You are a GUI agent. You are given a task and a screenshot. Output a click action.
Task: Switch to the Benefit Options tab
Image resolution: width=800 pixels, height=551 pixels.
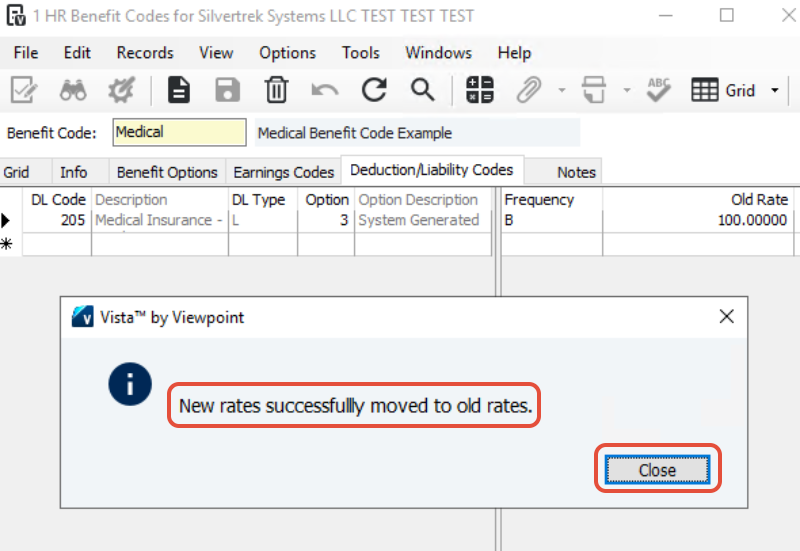coord(167,172)
